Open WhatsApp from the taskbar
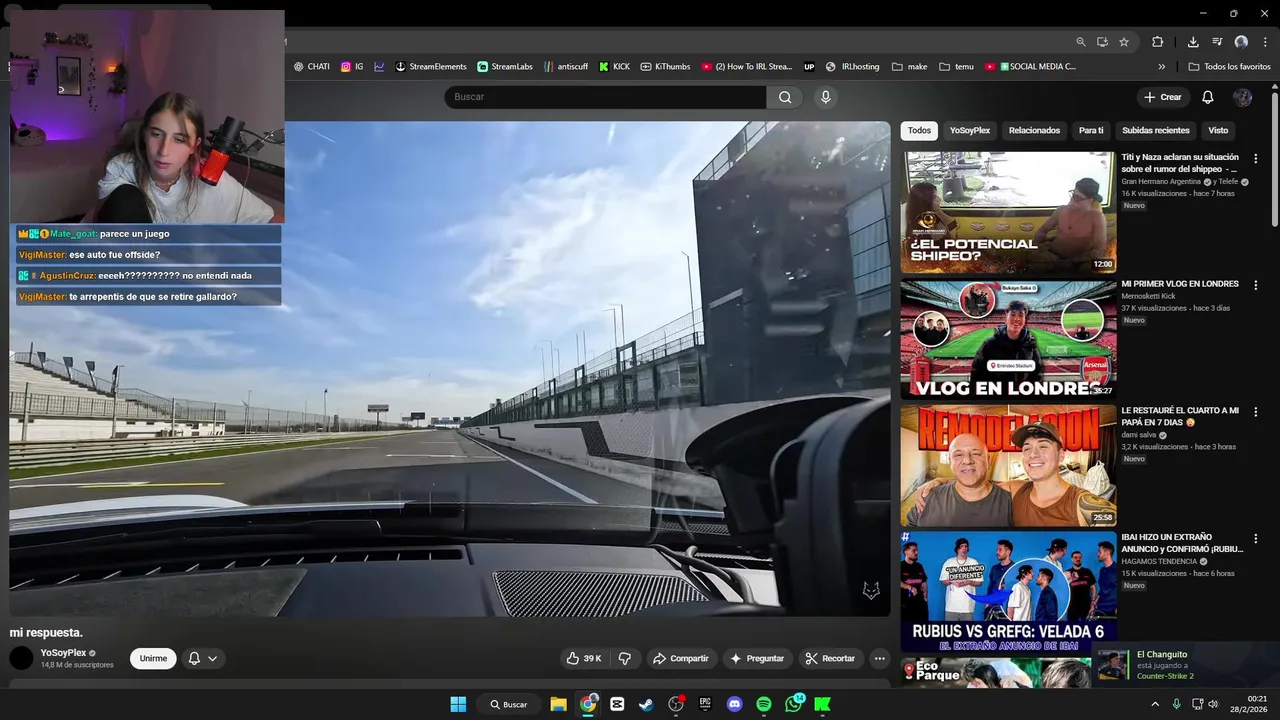The image size is (1280, 720). point(794,704)
